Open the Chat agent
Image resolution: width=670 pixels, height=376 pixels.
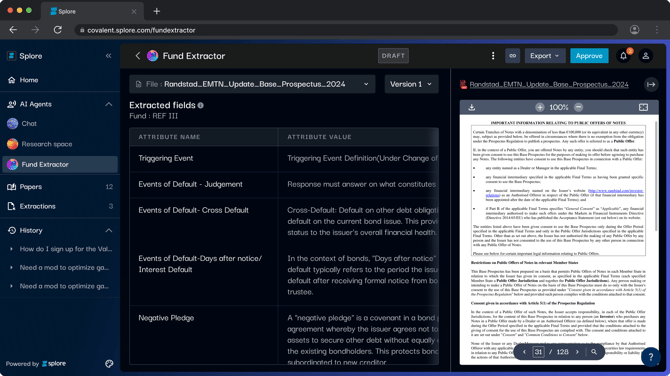pos(60,123)
